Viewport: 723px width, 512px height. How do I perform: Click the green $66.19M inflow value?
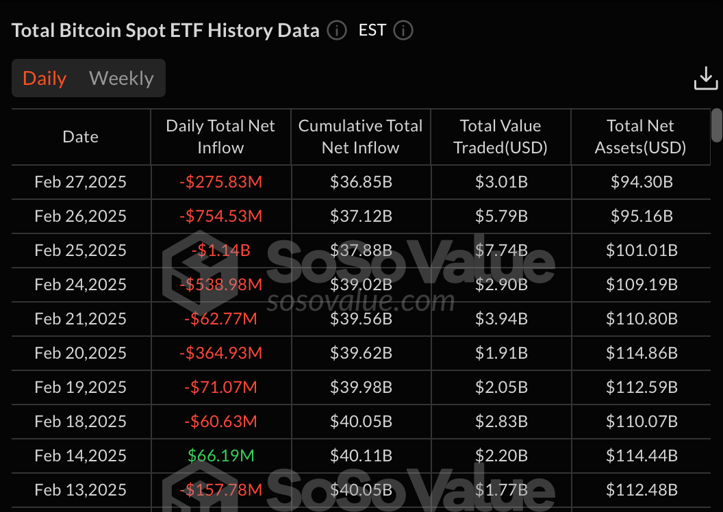tap(220, 455)
